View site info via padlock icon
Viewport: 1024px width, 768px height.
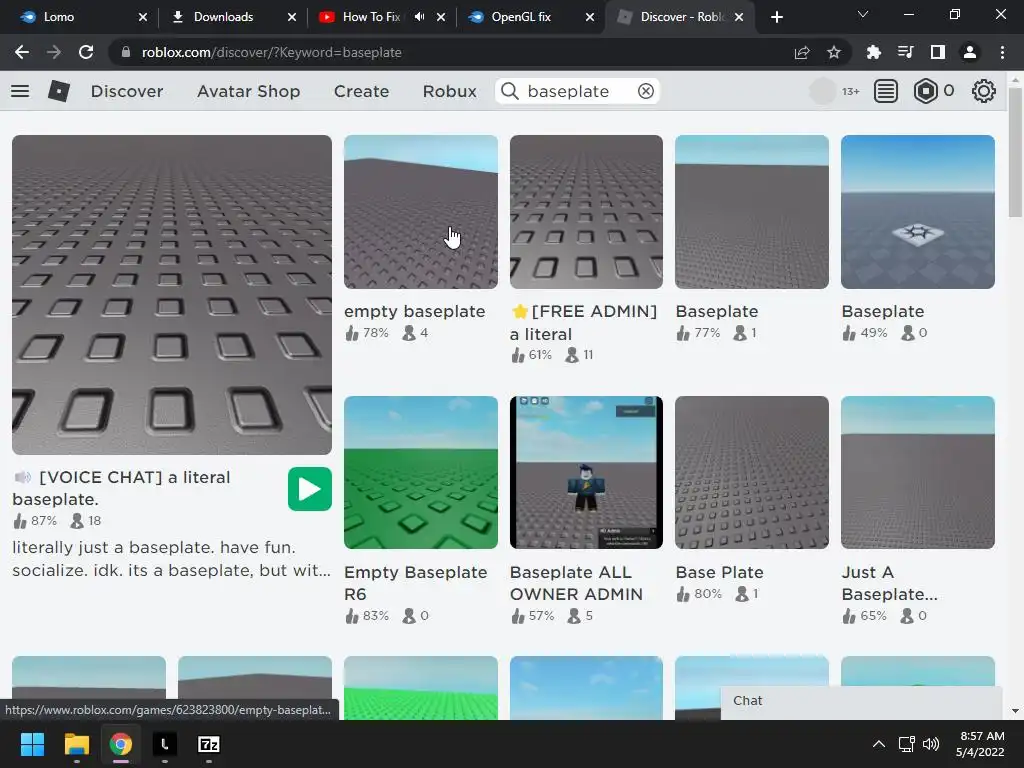tap(125, 52)
